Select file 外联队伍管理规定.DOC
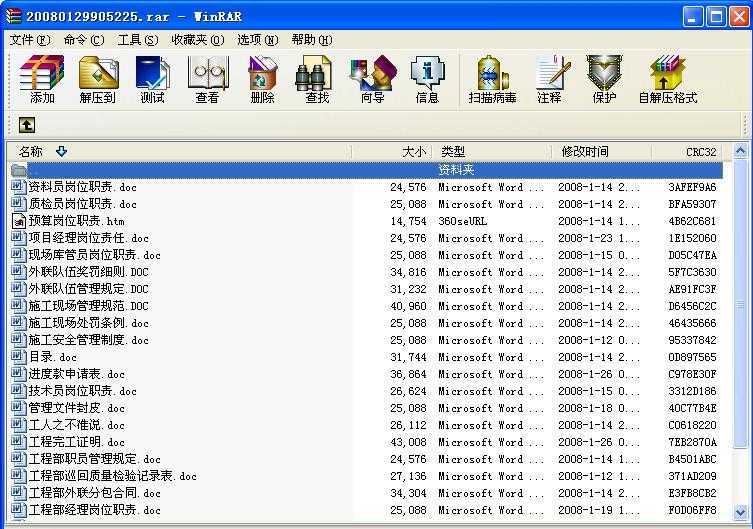The image size is (753, 529). 89,289
